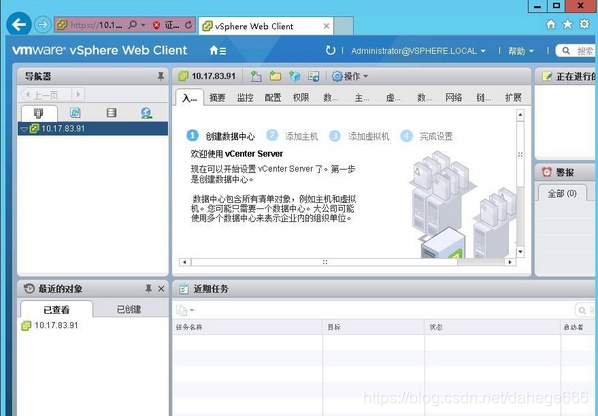Sort tasks by 目标 column
The width and height of the screenshot is (598, 416).
pyautogui.click(x=373, y=327)
